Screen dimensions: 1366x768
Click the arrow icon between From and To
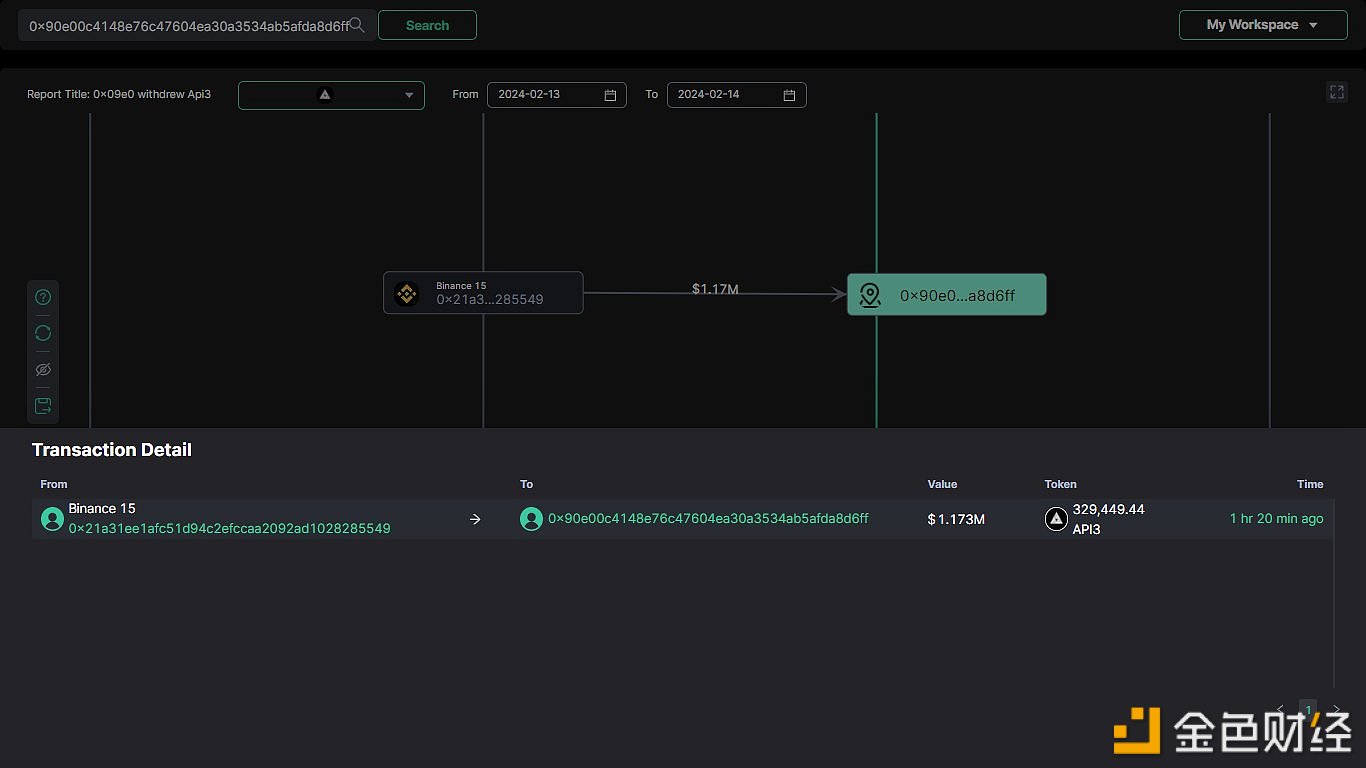[x=475, y=519]
